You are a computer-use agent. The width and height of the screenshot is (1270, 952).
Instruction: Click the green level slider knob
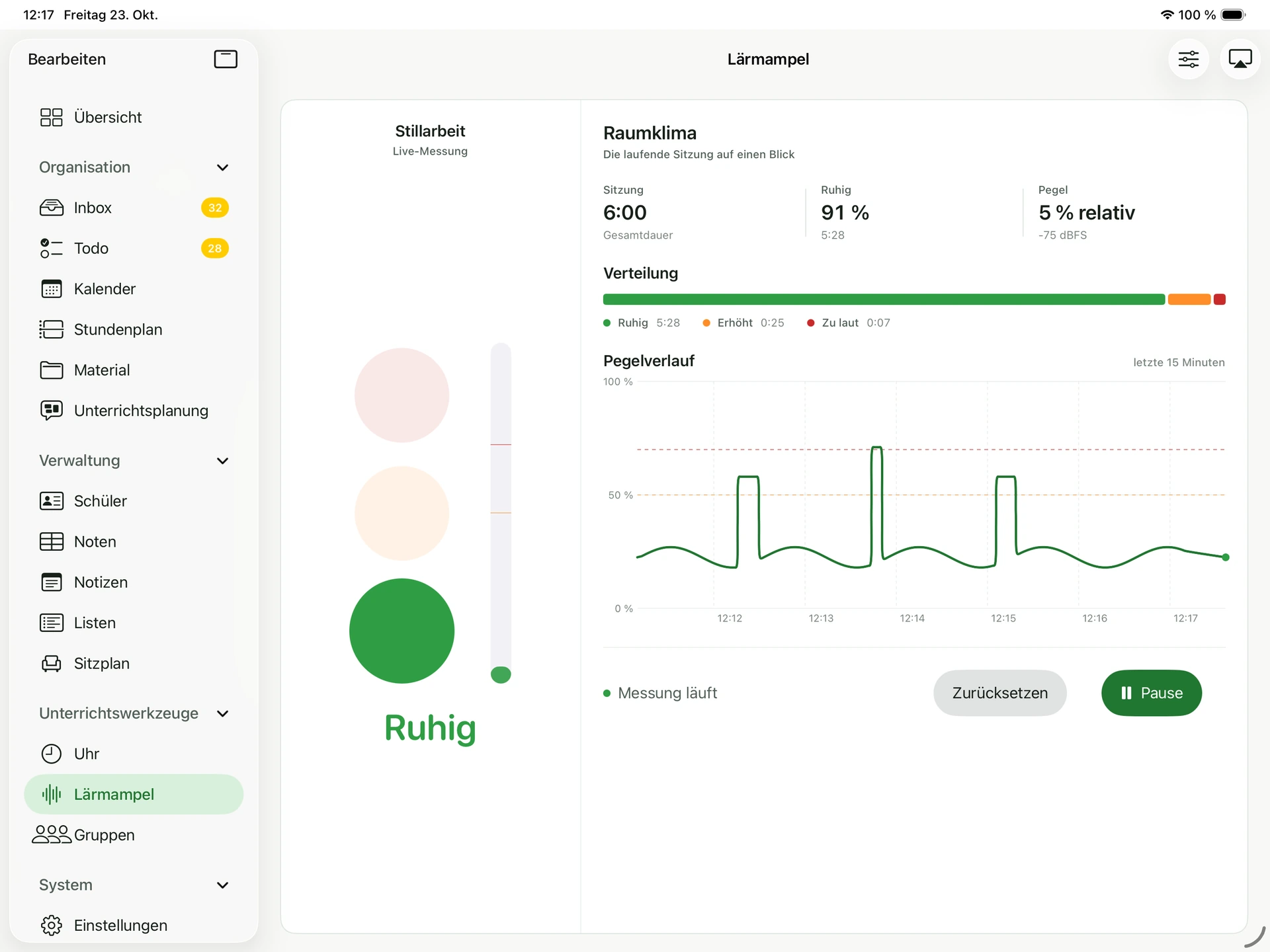coord(501,674)
